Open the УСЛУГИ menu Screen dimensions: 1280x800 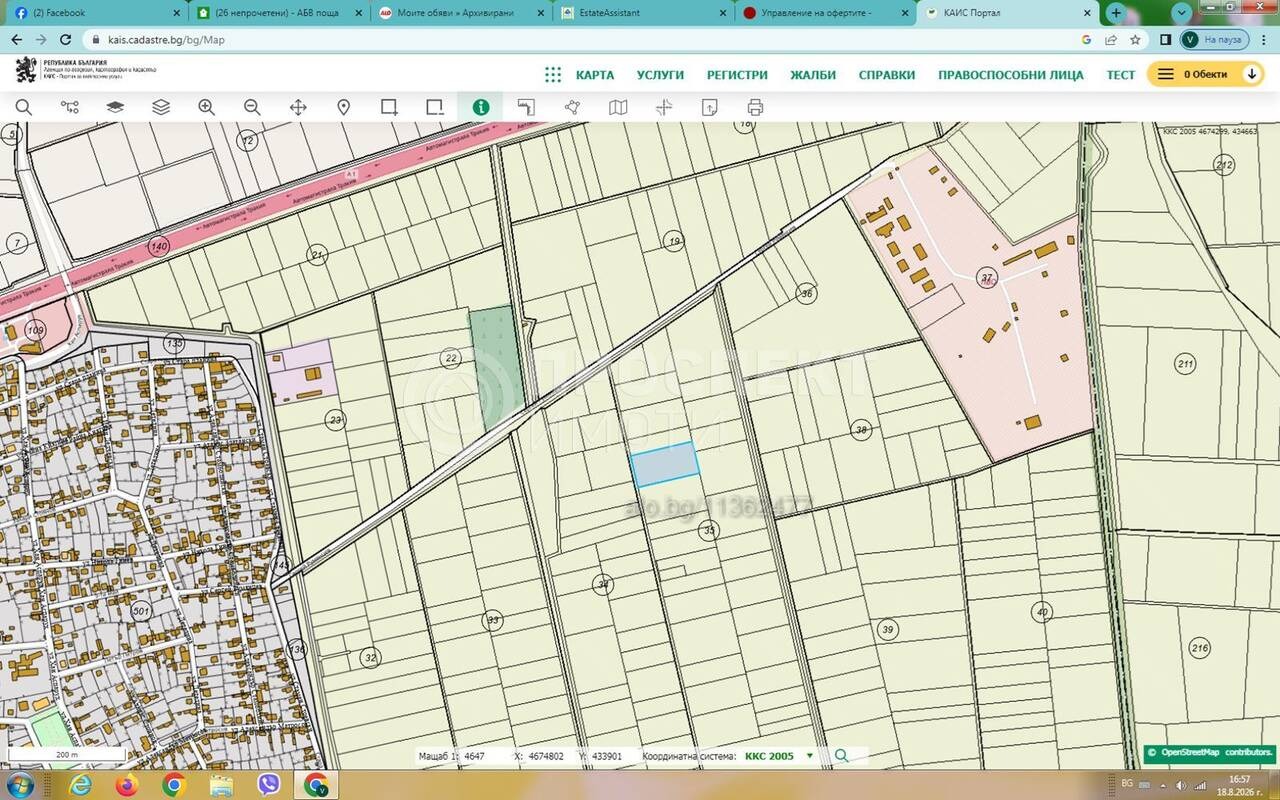[x=660, y=75]
